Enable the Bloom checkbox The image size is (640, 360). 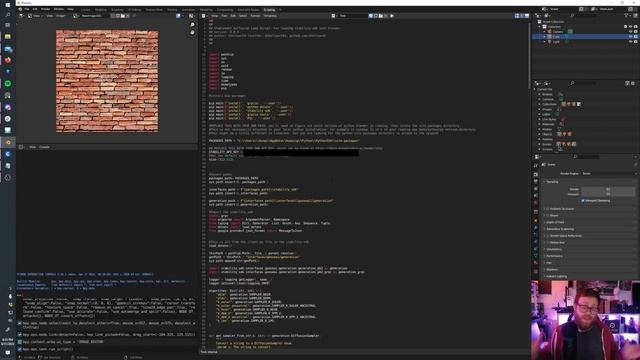[548, 216]
